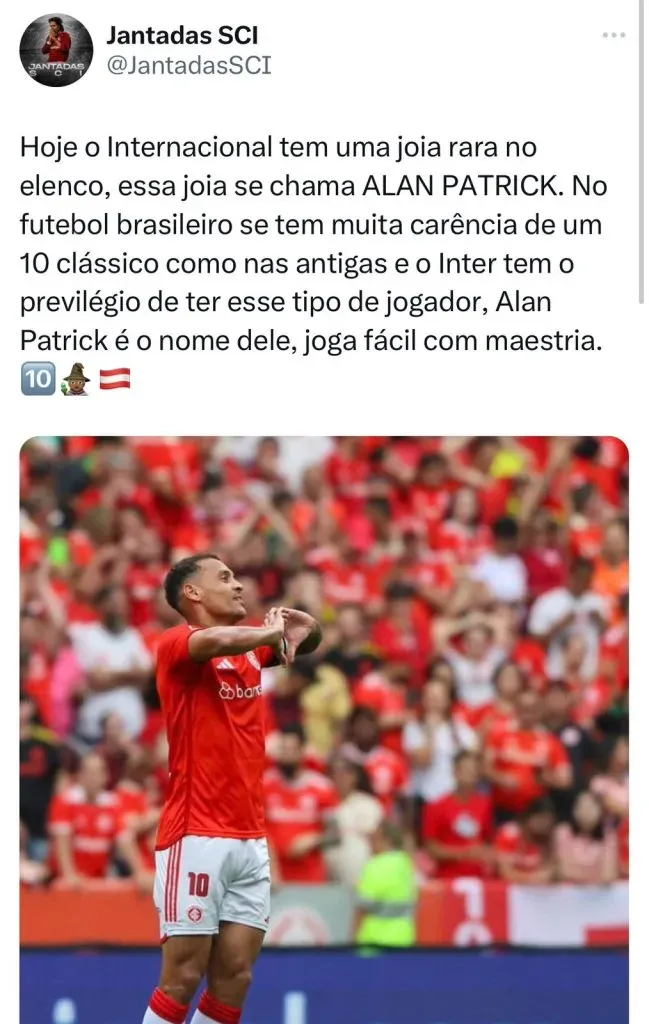Click the sponsor logo on the red jersey
Image resolution: width=649 pixels, height=1024 pixels.
click(240, 690)
